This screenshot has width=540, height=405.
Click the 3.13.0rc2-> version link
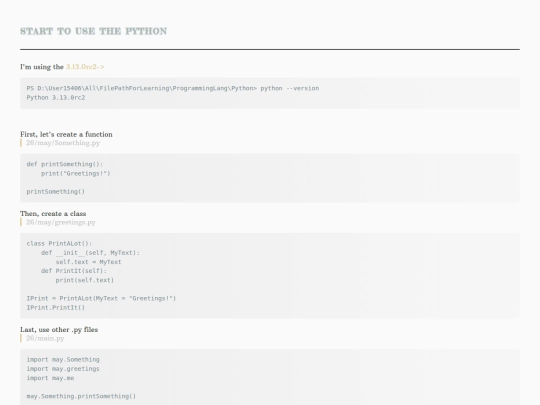point(85,67)
